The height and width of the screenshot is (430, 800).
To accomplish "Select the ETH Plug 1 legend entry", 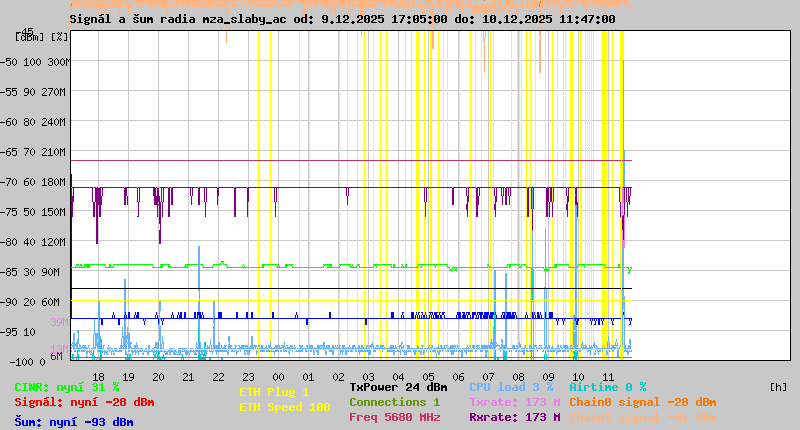I will [274, 392].
